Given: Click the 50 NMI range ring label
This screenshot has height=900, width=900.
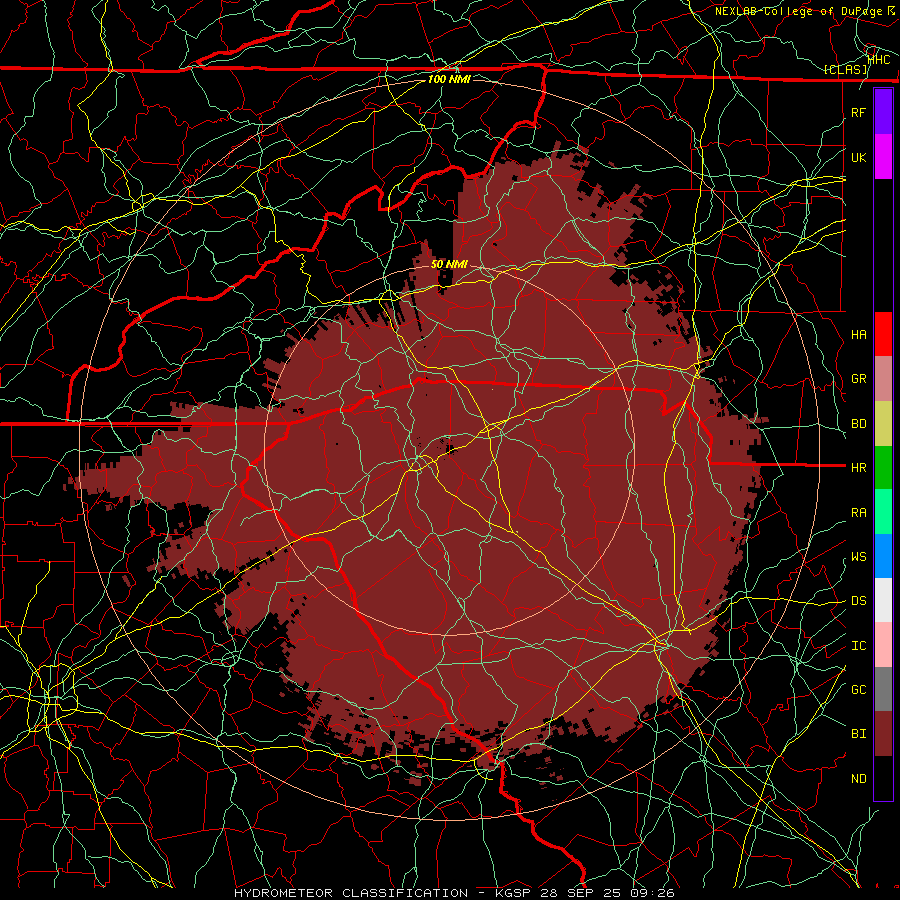Looking at the screenshot, I should 449,264.
